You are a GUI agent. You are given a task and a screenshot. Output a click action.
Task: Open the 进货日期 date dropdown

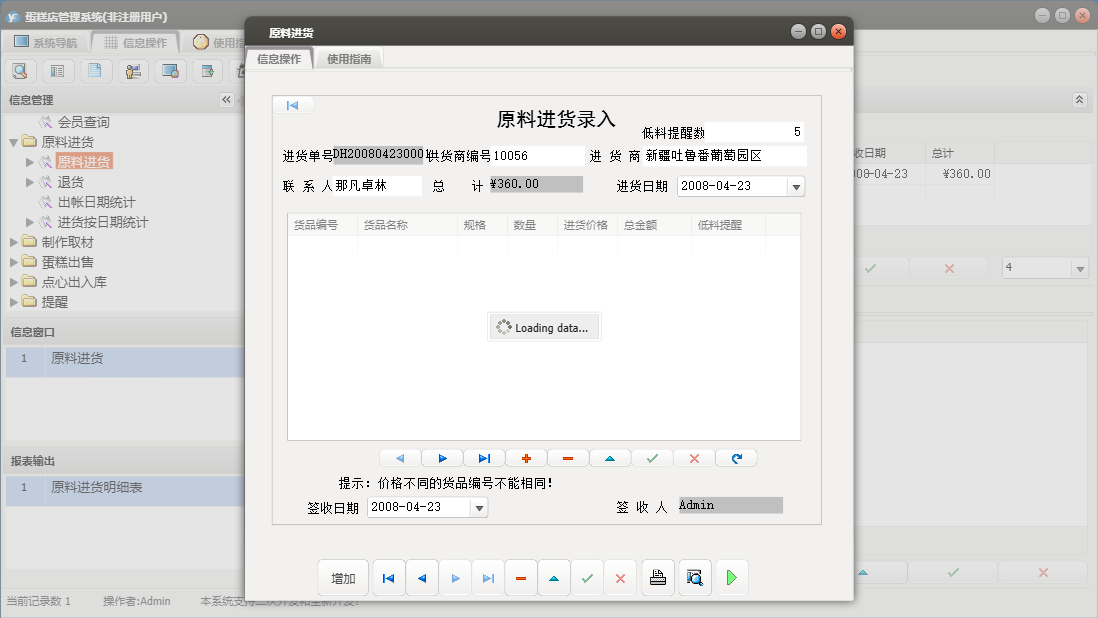796,185
